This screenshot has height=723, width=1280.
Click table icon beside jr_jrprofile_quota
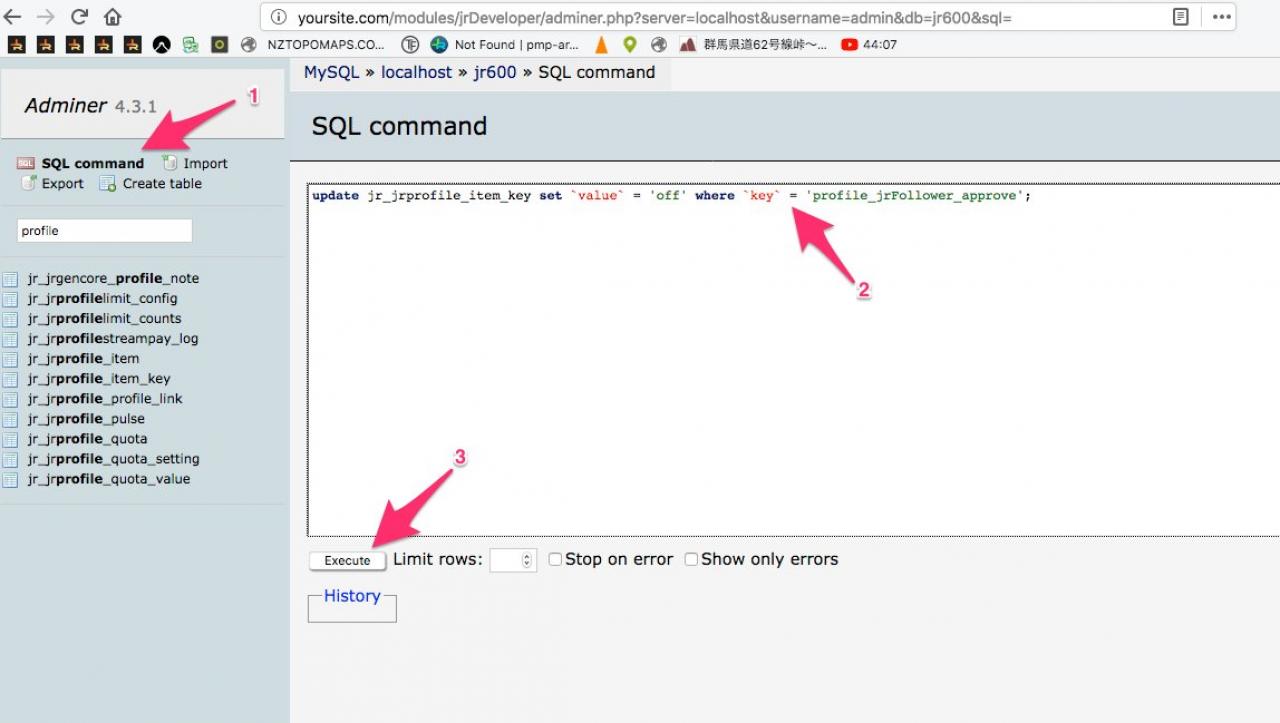[x=10, y=439]
